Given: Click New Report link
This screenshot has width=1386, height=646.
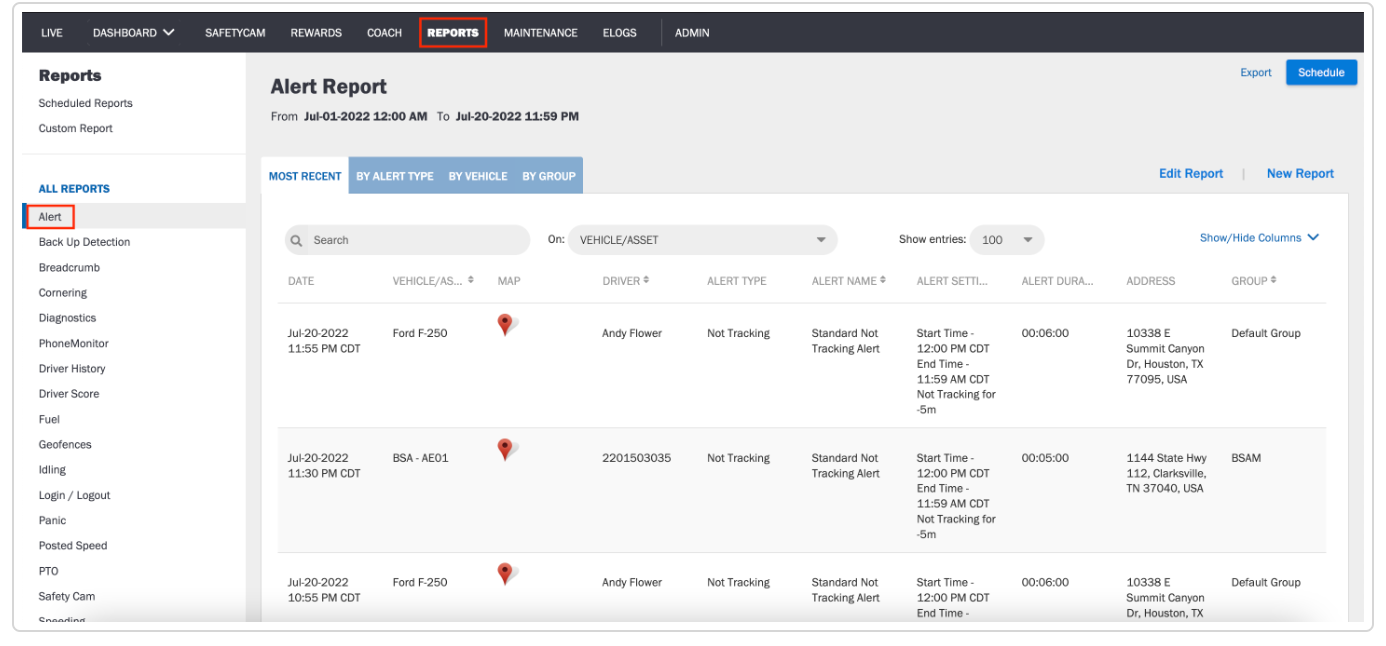Looking at the screenshot, I should click(1300, 174).
